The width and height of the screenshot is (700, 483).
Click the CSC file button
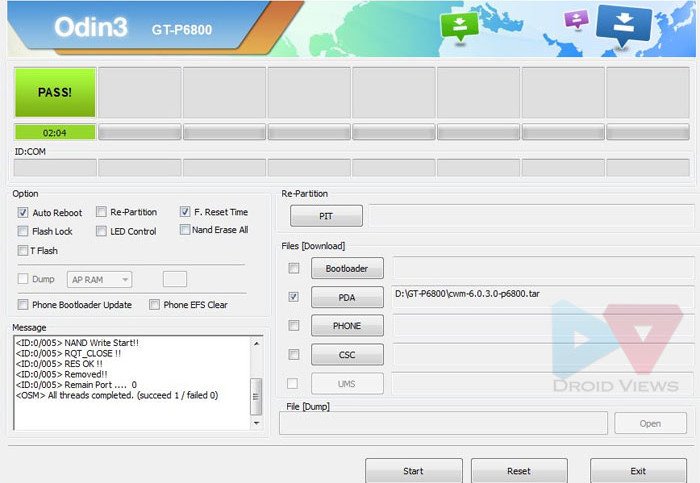[347, 355]
